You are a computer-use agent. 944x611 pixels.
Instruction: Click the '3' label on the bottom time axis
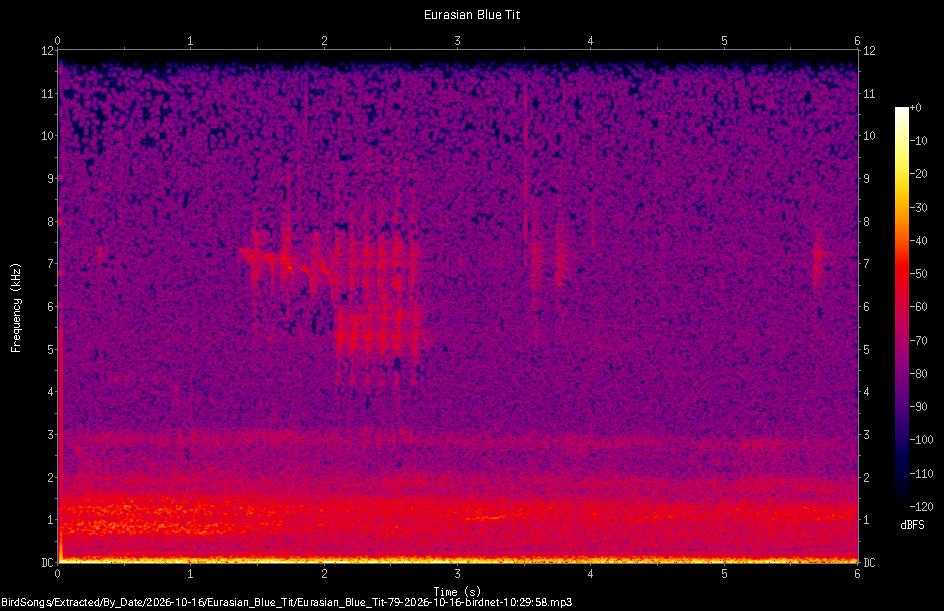458,574
